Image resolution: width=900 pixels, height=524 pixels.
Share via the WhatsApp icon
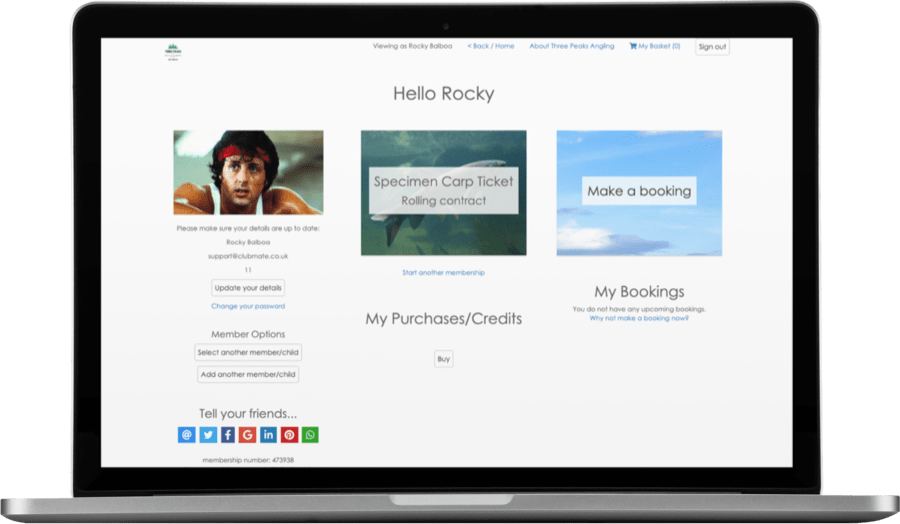point(310,435)
